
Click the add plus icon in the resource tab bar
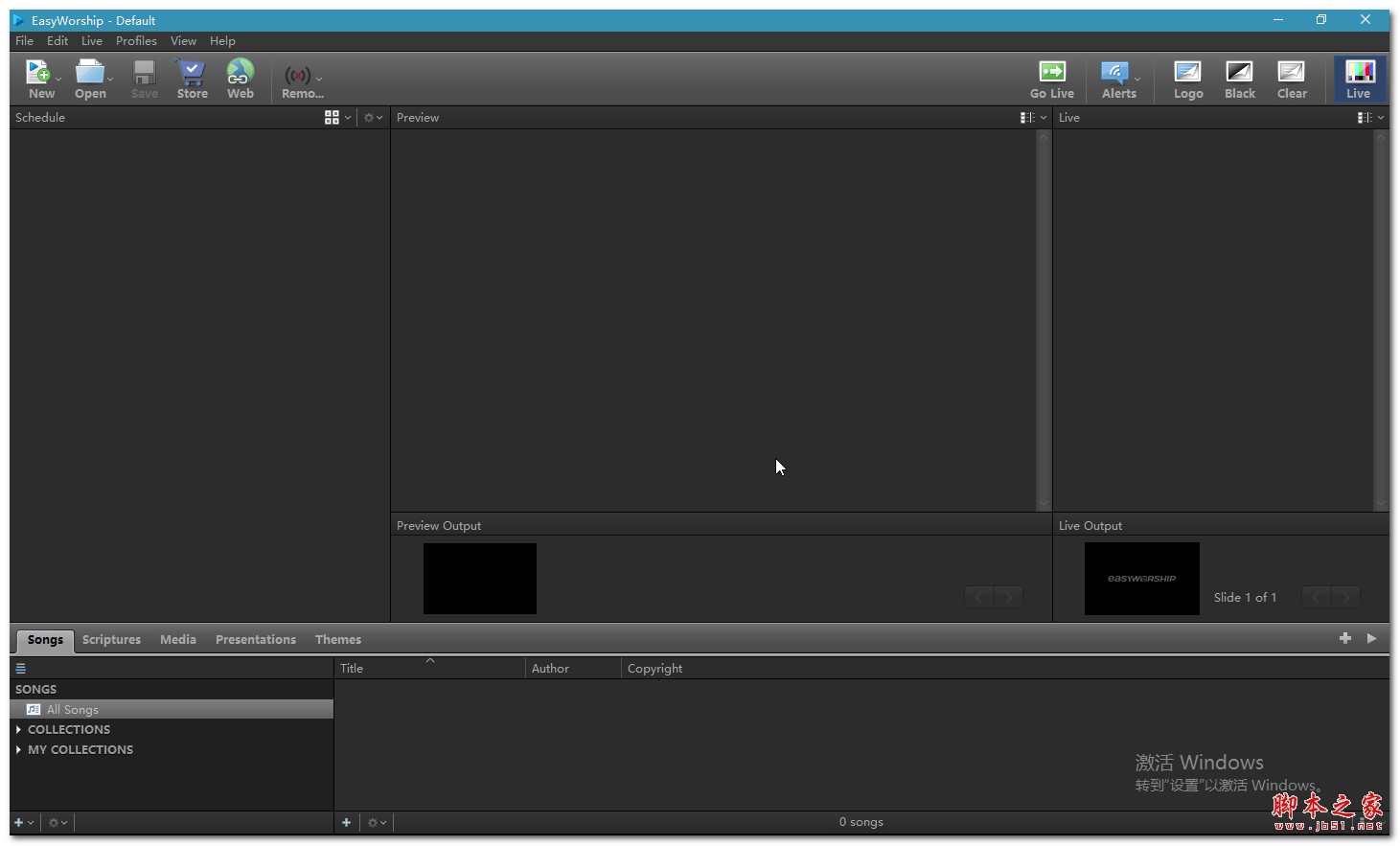tap(1345, 638)
